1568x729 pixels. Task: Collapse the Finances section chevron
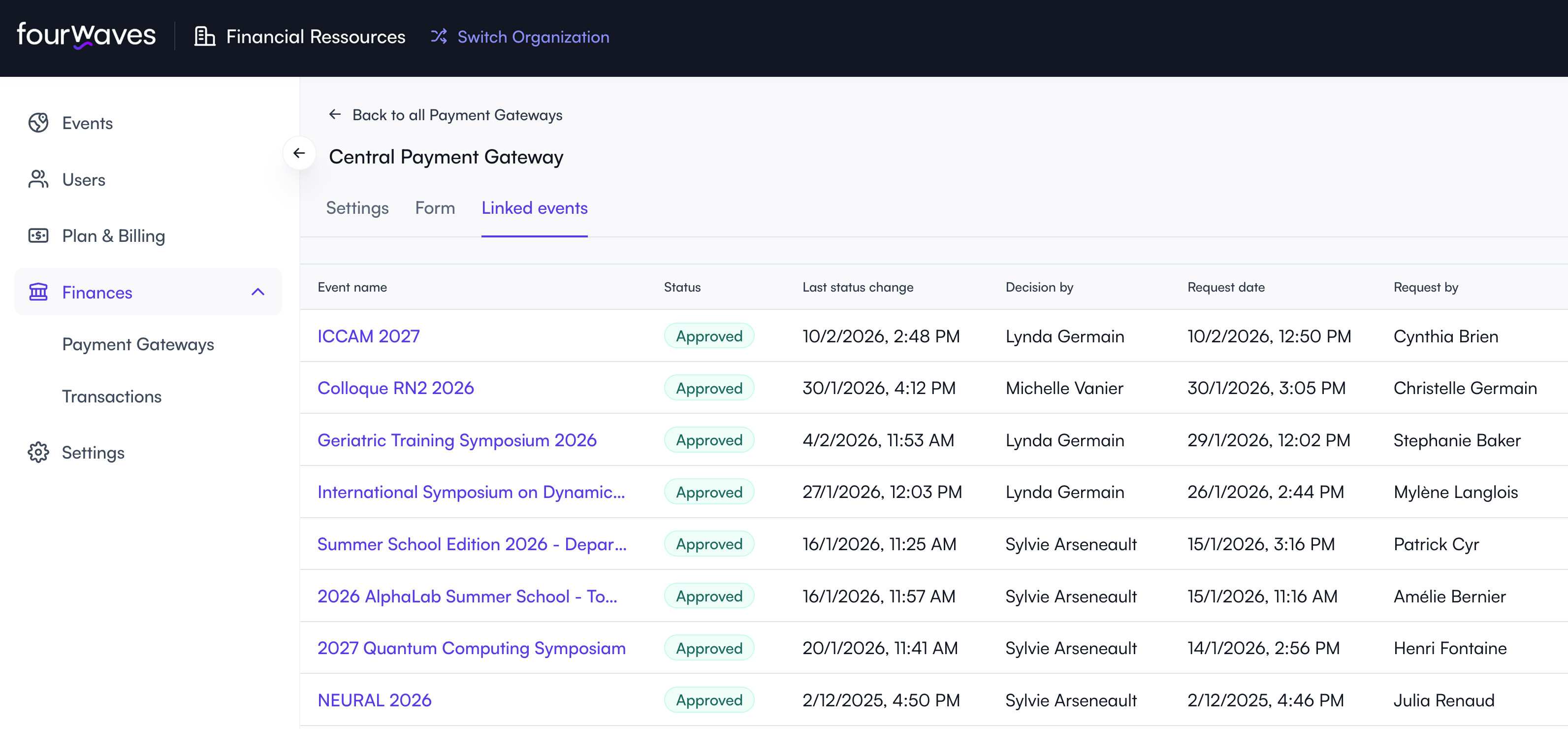tap(258, 292)
